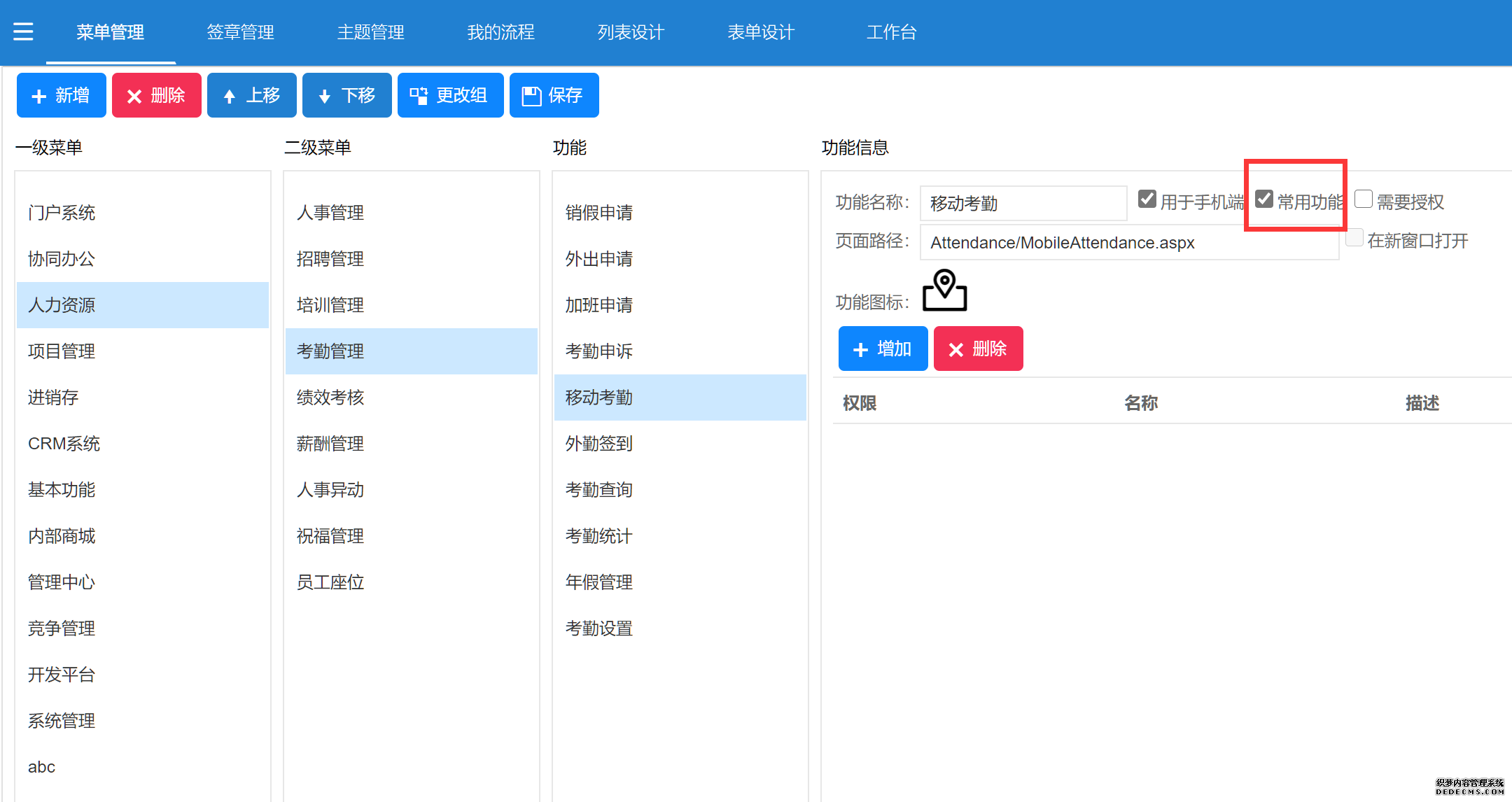The width and height of the screenshot is (1512, 802).
Task: Select 考勤管理 in second-level menu
Action: pos(412,351)
